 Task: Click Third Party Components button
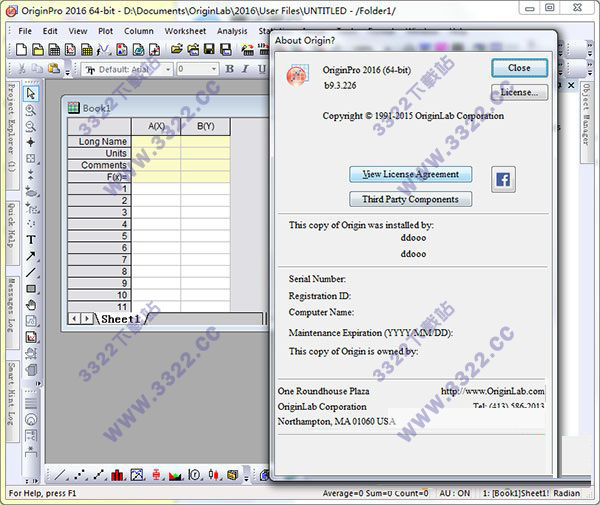(410, 199)
